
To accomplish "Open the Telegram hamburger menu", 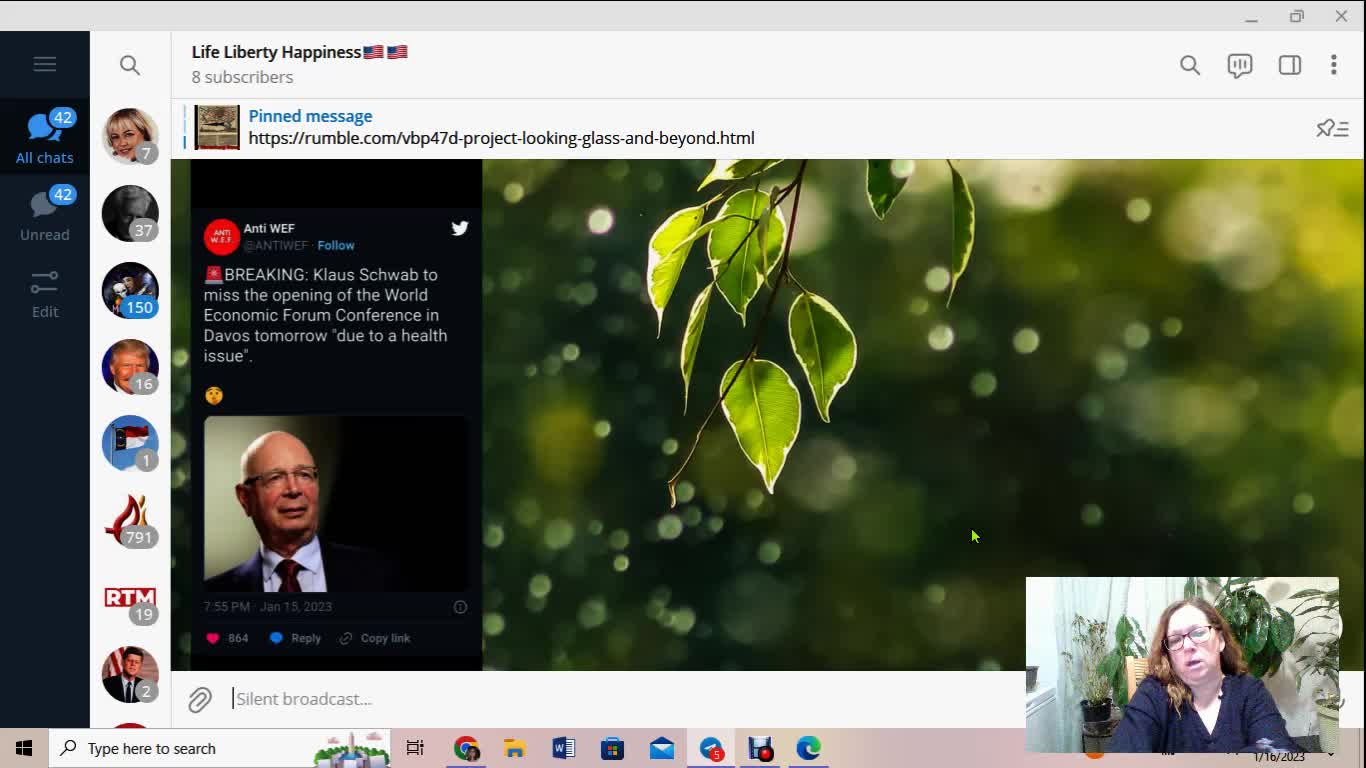I will 44,64.
